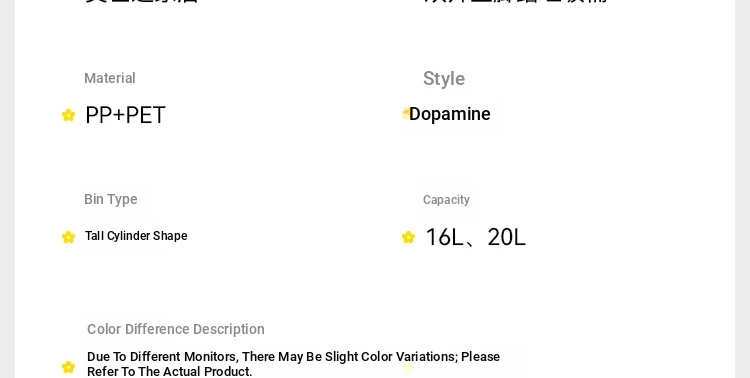Click the cut-off Chinese text above Style
This screenshot has width=750, height=378.
click(x=516, y=2)
